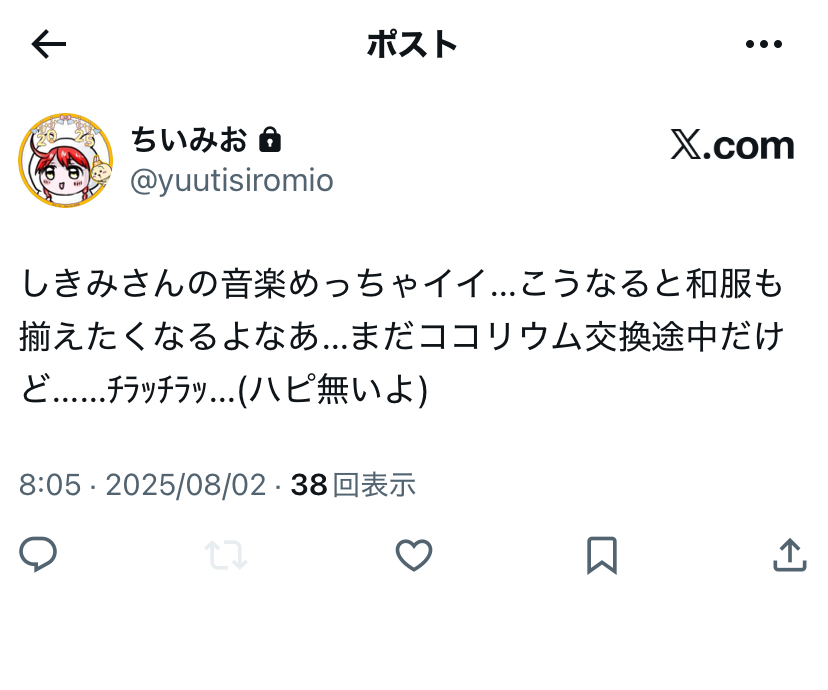This screenshot has height=690, width=828.
Task: Tap the display name ちいみお
Action: coord(189,140)
